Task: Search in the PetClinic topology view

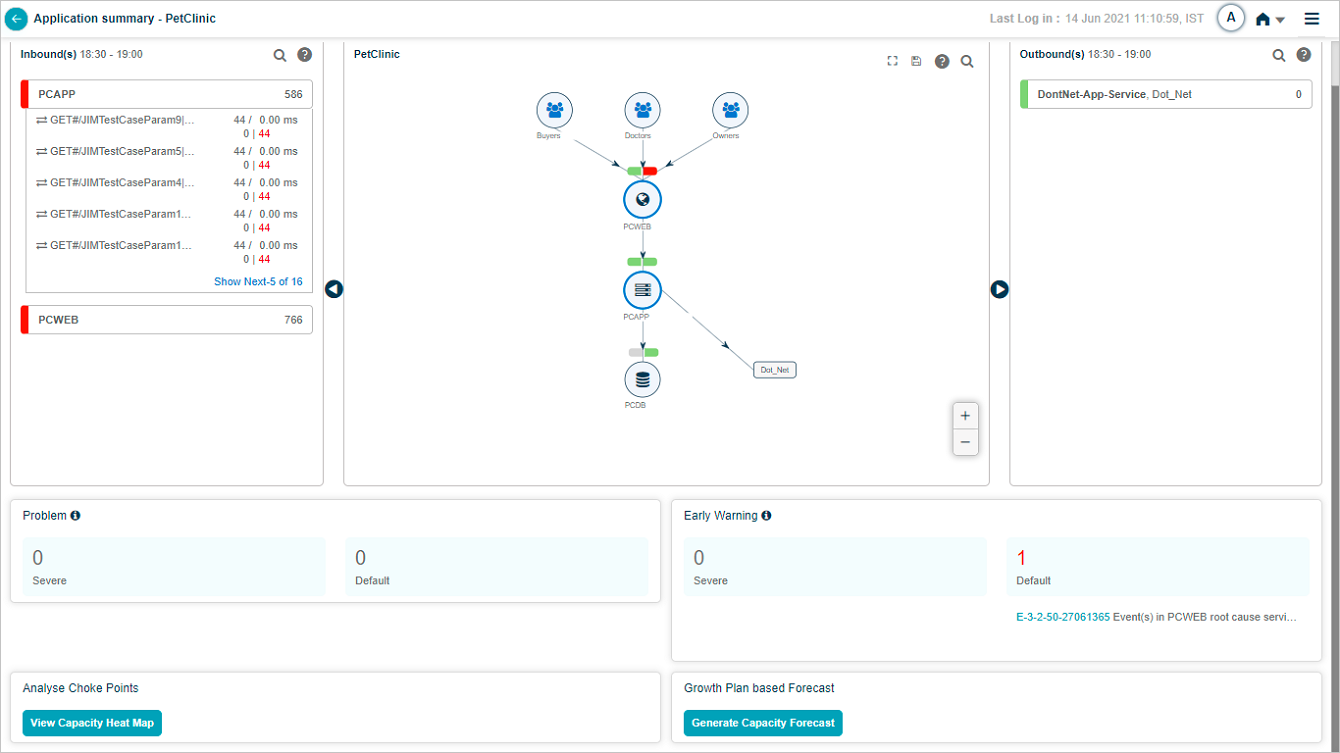Action: pyautogui.click(x=967, y=61)
